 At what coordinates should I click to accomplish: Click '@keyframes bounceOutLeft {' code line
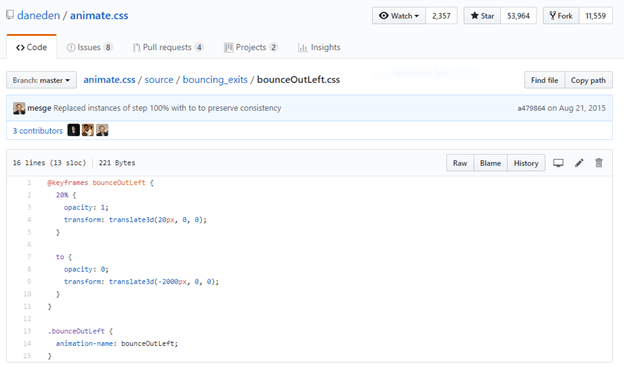tap(101, 183)
